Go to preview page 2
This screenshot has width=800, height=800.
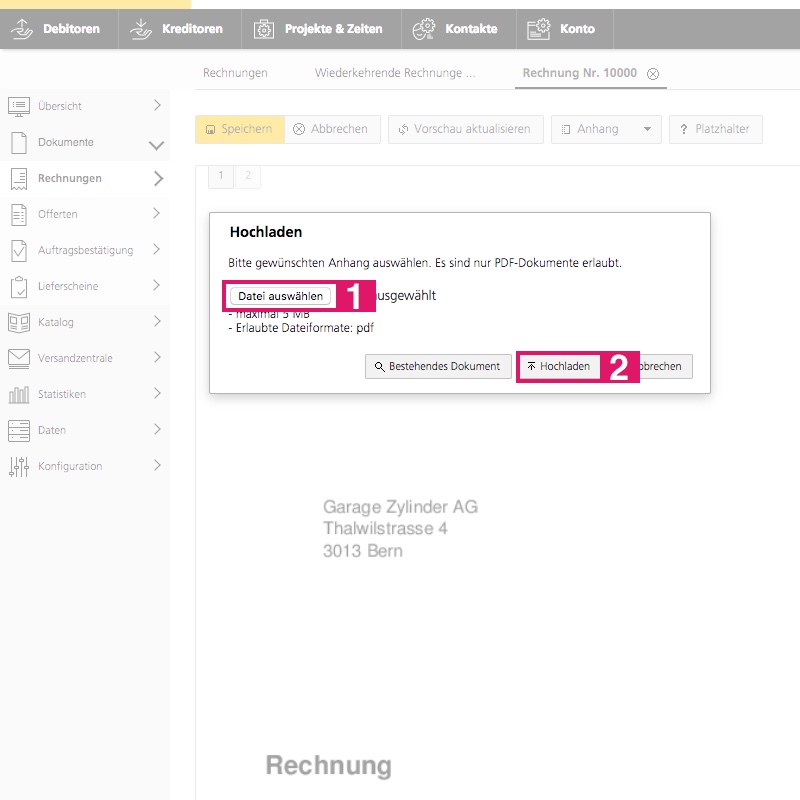point(247,176)
